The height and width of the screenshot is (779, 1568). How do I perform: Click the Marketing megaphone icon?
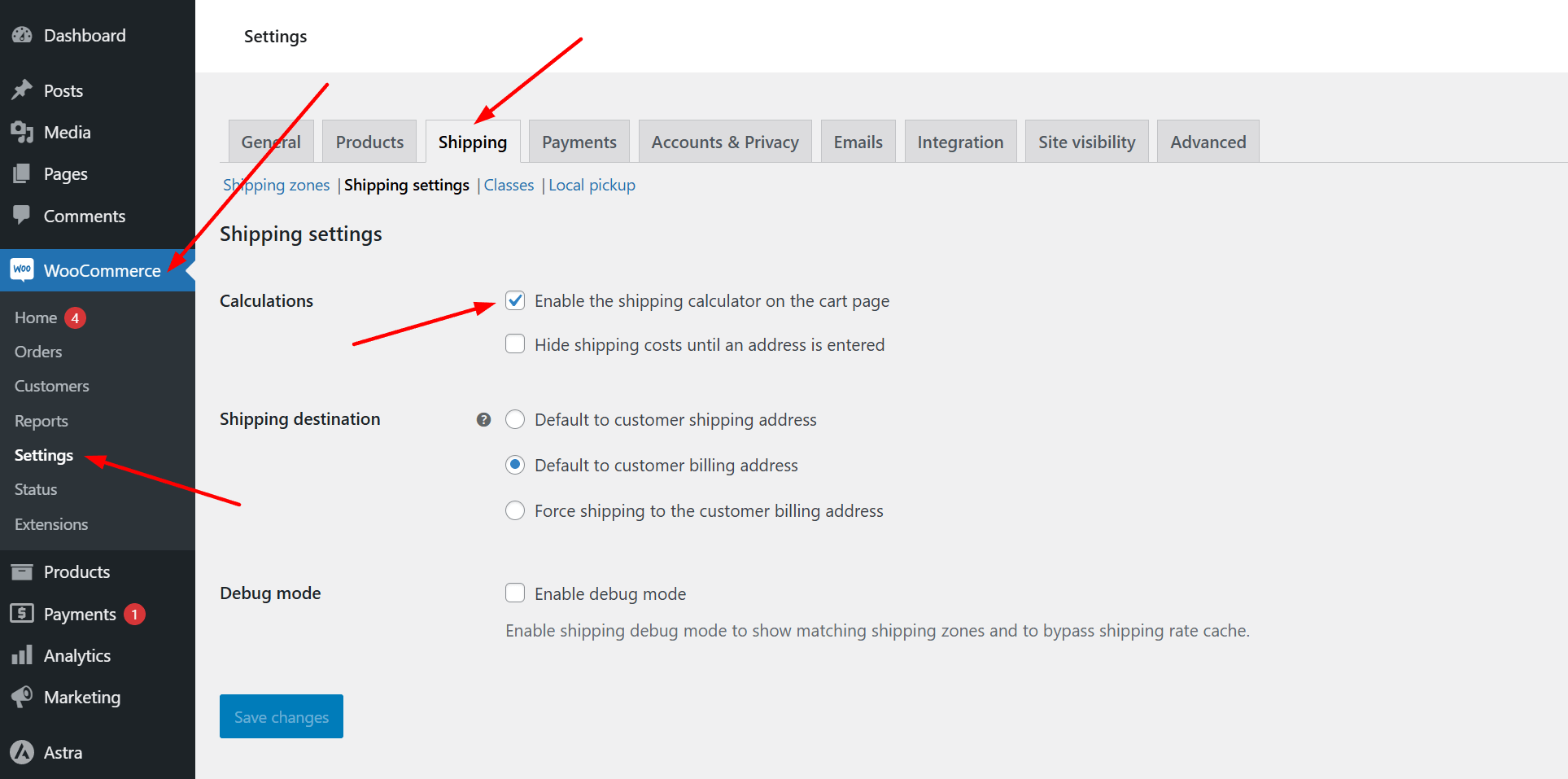coord(22,697)
